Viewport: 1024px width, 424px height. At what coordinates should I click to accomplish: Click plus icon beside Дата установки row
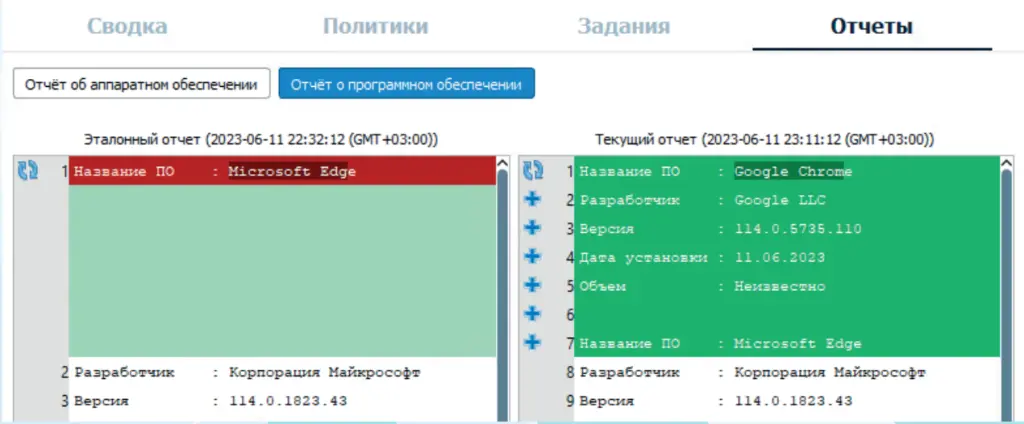(x=534, y=256)
